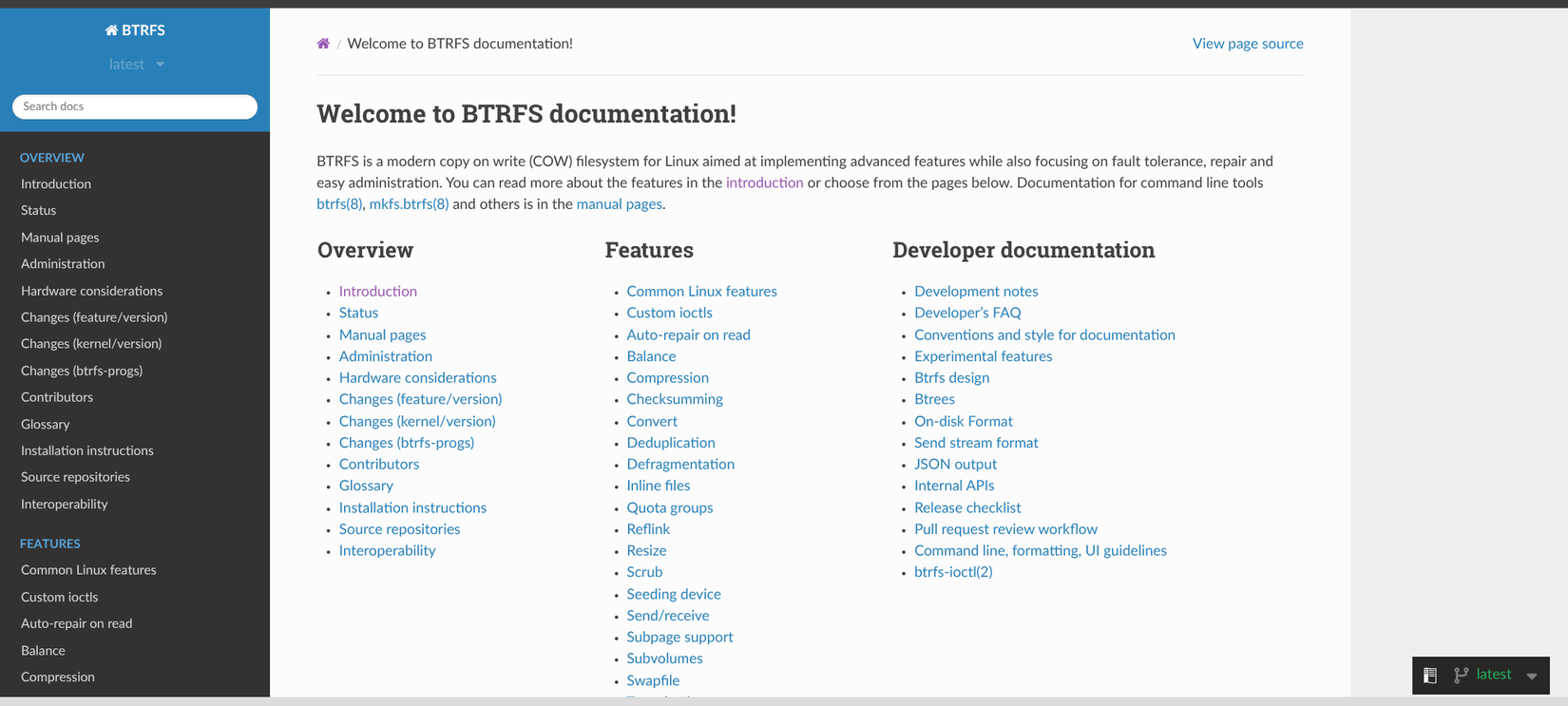Open Auto-repair on read in sidebar
The image size is (1568, 706).
(x=77, y=624)
